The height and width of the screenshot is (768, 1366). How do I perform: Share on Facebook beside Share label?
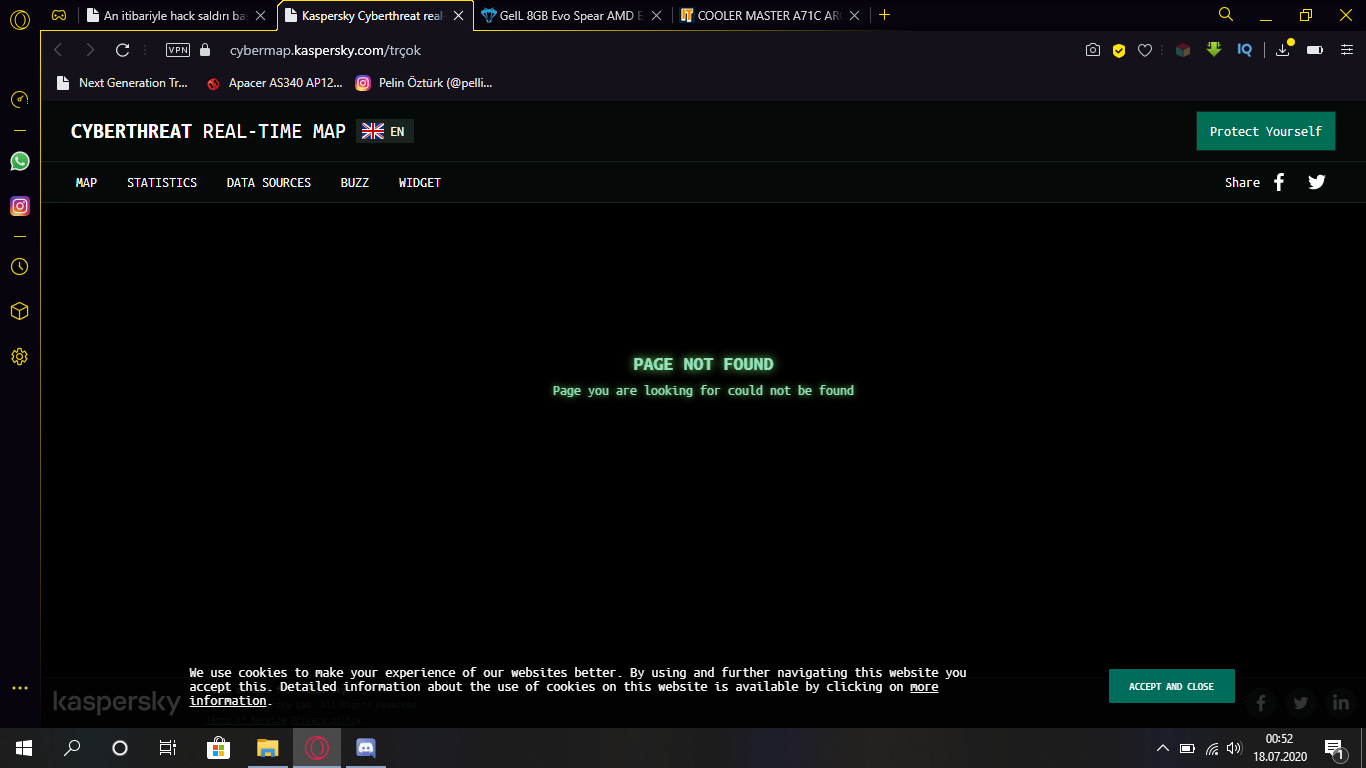(1279, 182)
